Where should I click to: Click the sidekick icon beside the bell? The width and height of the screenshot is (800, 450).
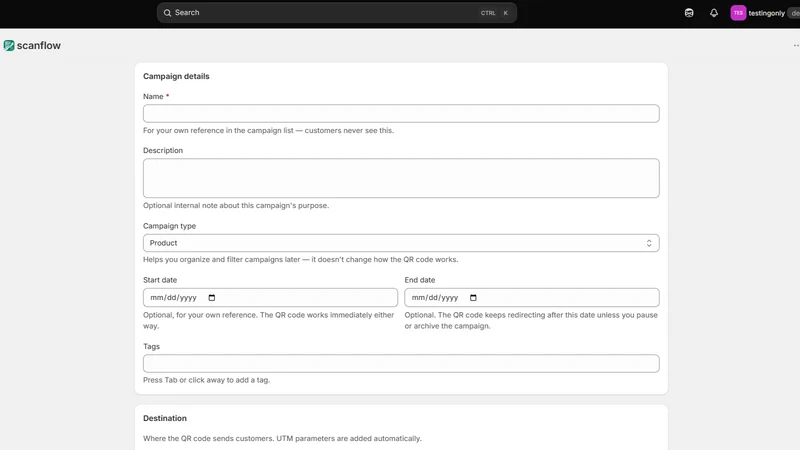(x=689, y=13)
